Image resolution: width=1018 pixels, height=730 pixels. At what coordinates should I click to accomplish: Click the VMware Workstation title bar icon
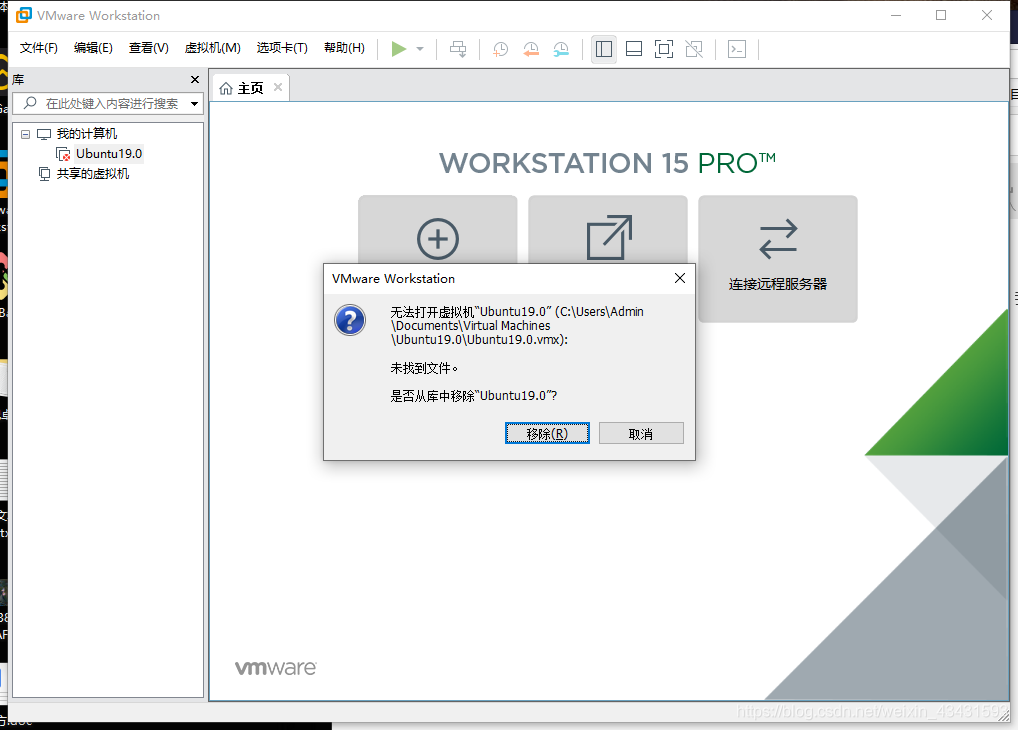pyautogui.click(x=24, y=15)
